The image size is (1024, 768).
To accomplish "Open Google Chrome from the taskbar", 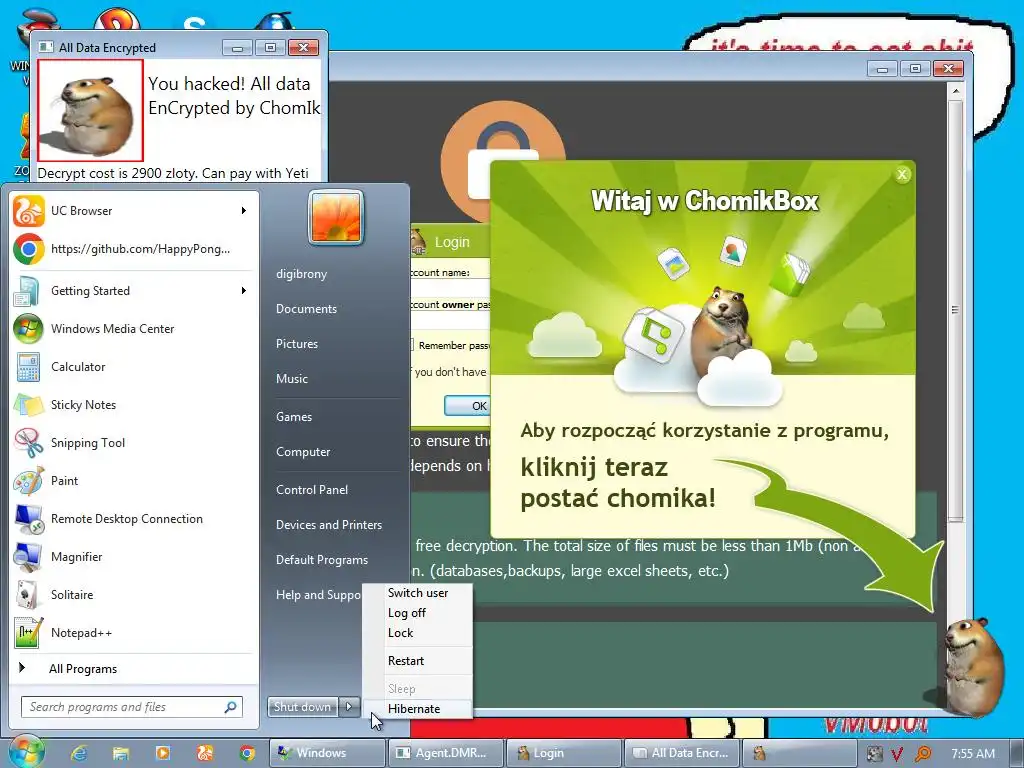I will coord(247,753).
